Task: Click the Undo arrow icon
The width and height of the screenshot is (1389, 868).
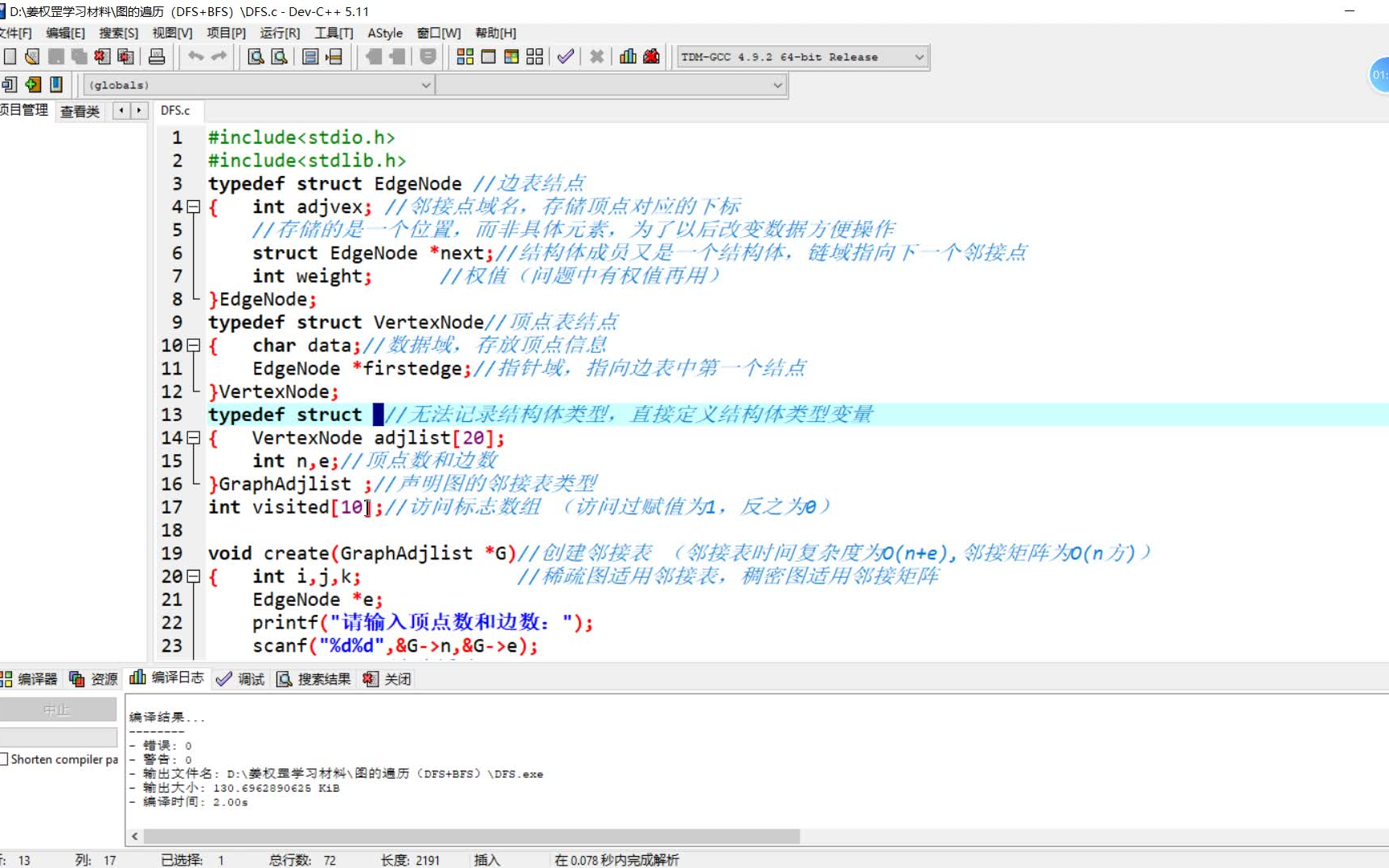Action: 195,56
